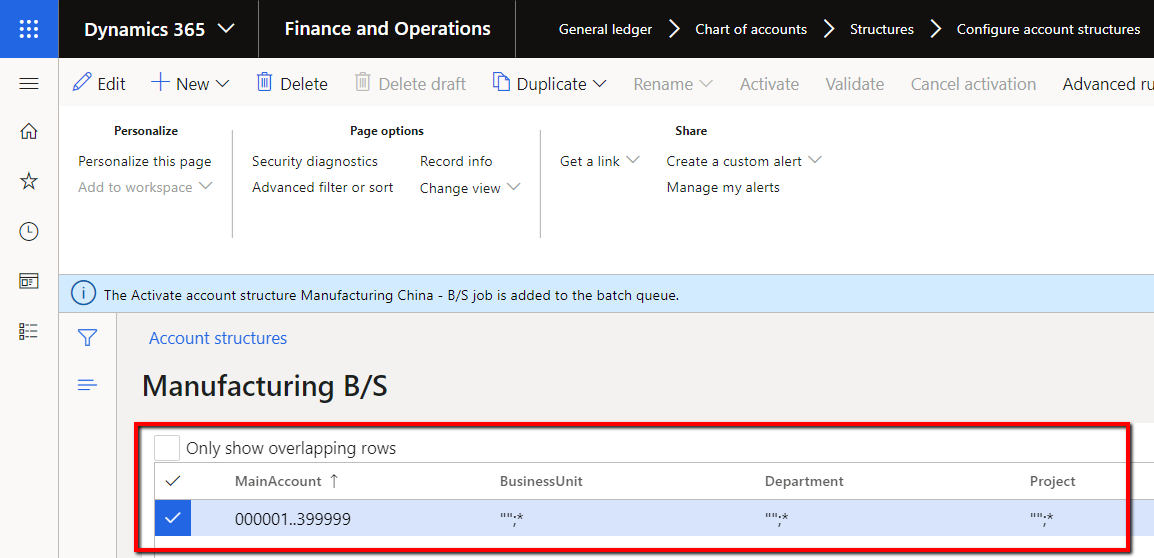This screenshot has height=558, width=1154.
Task: Open Workspaces icon in sidebar
Action: pyautogui.click(x=29, y=281)
